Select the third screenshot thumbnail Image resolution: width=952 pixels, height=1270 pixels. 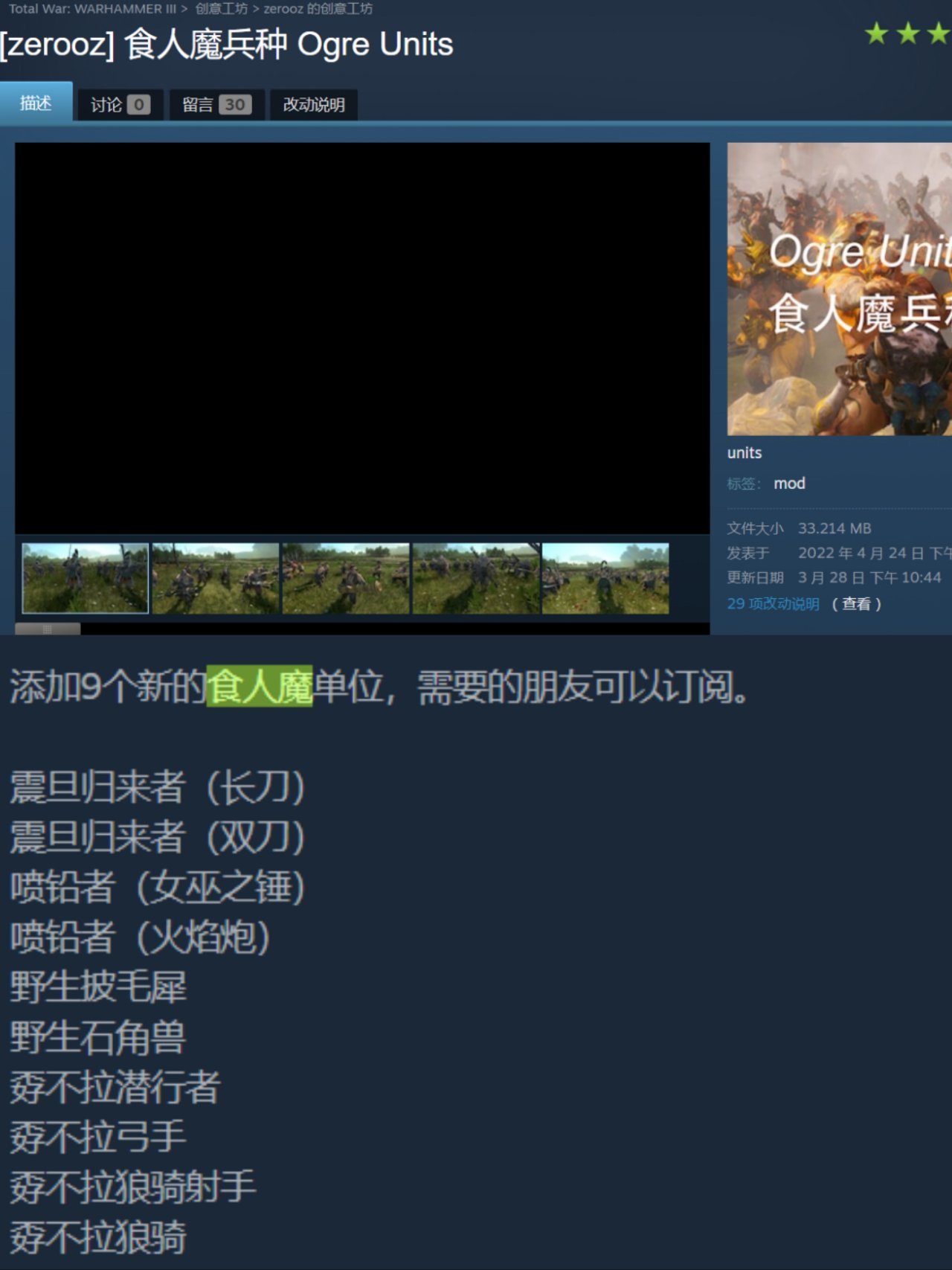(346, 578)
